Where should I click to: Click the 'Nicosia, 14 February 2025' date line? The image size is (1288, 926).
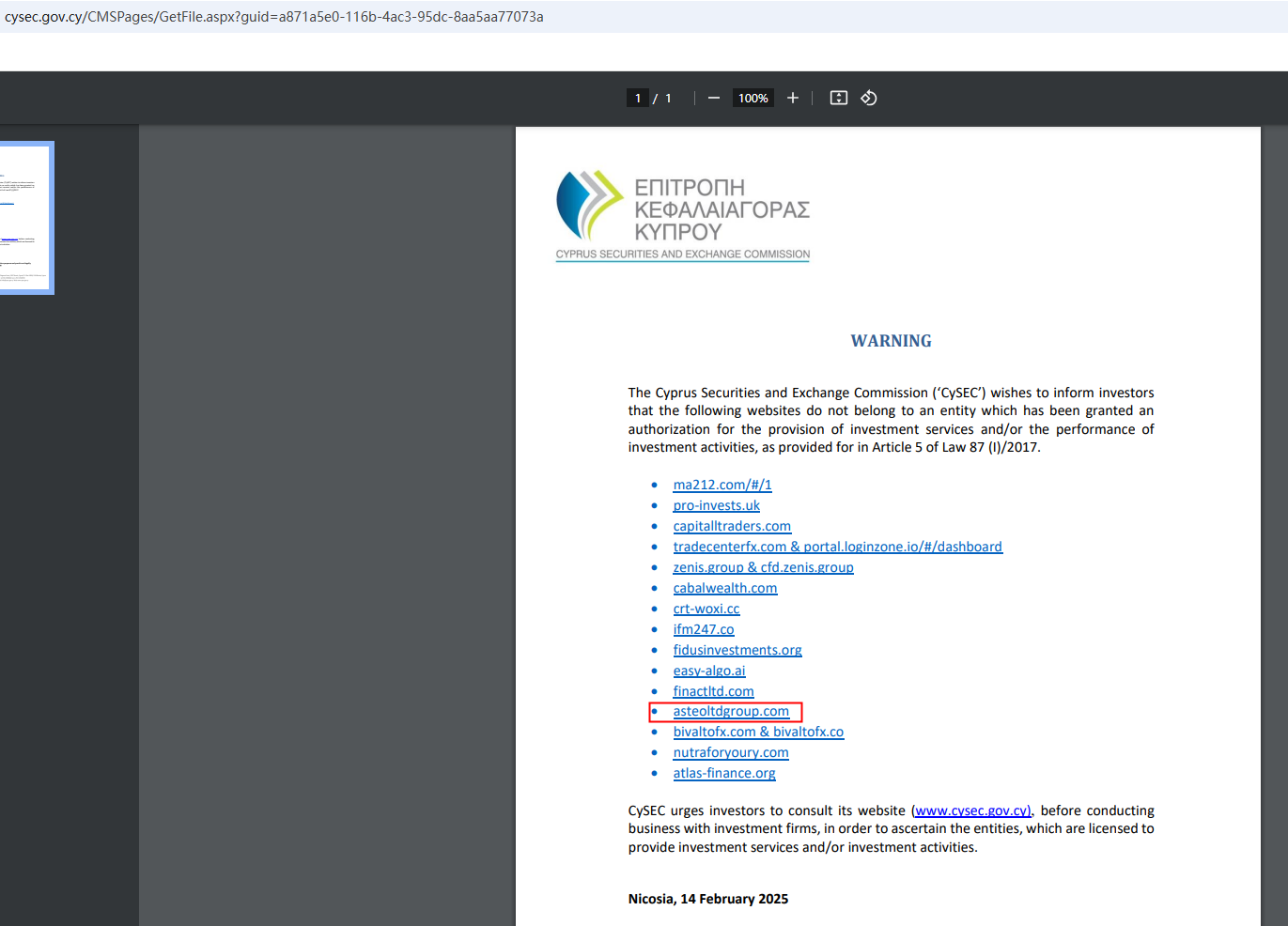(708, 899)
